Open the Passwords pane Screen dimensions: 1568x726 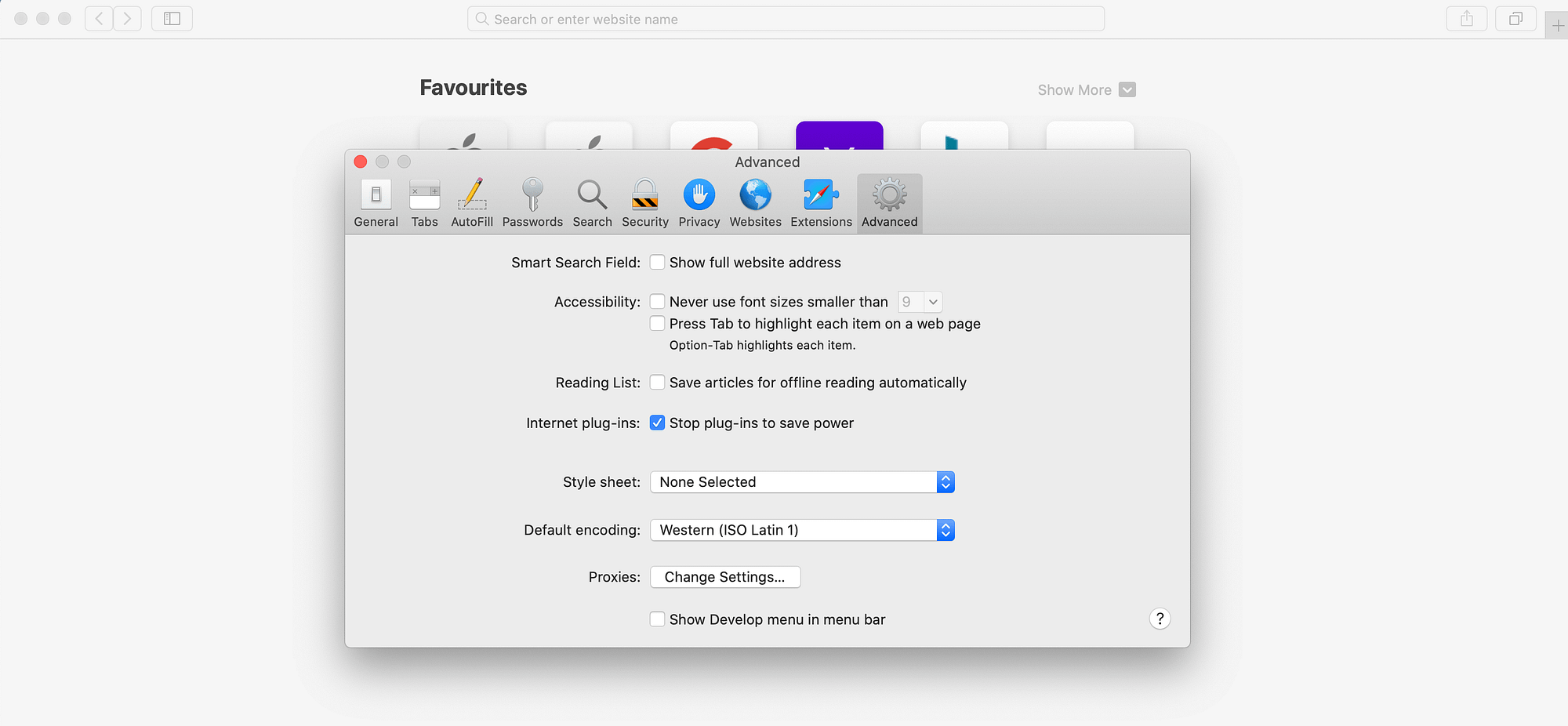click(532, 202)
